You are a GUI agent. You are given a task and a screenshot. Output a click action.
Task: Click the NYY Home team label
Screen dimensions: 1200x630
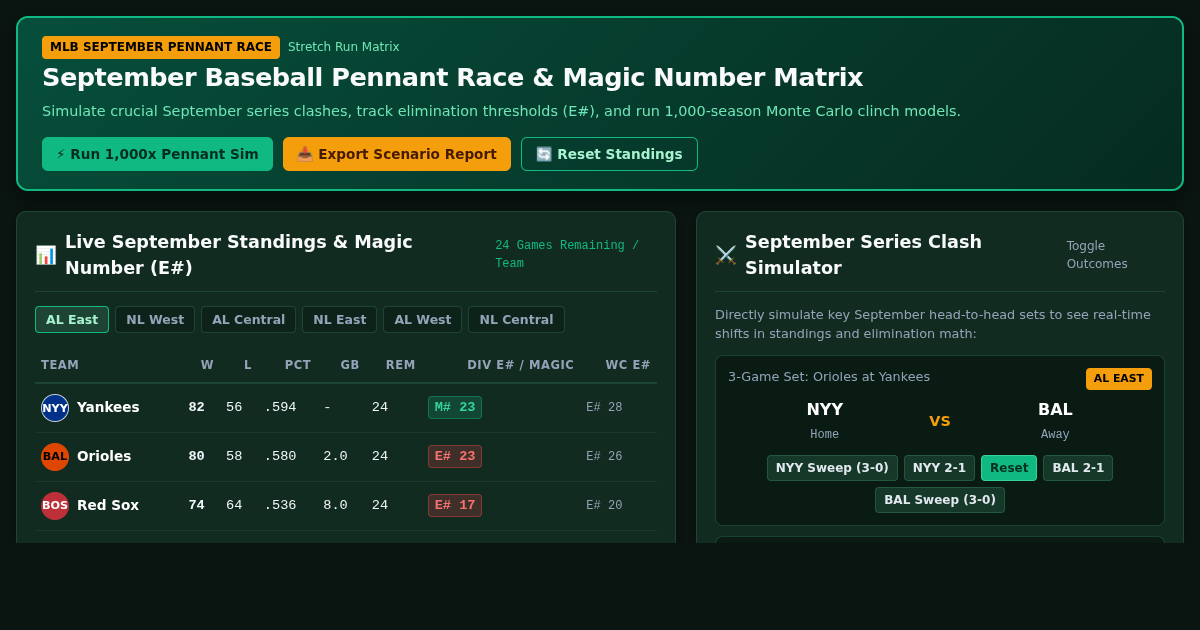(x=825, y=421)
